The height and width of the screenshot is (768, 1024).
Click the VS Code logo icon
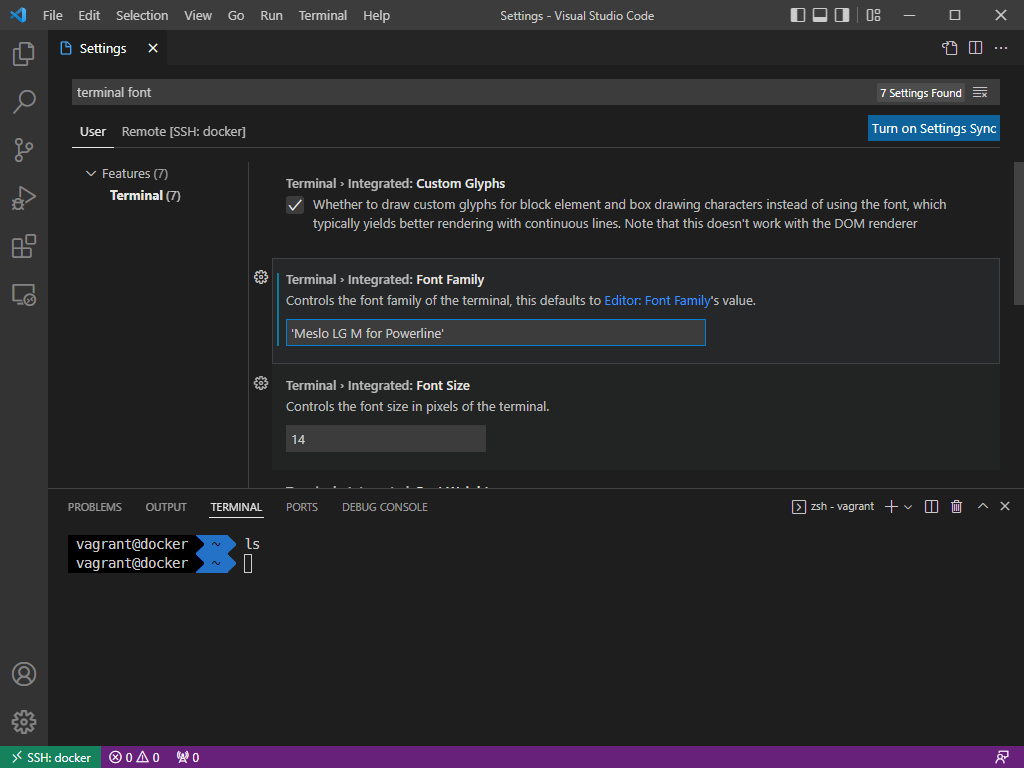pyautogui.click(x=18, y=15)
